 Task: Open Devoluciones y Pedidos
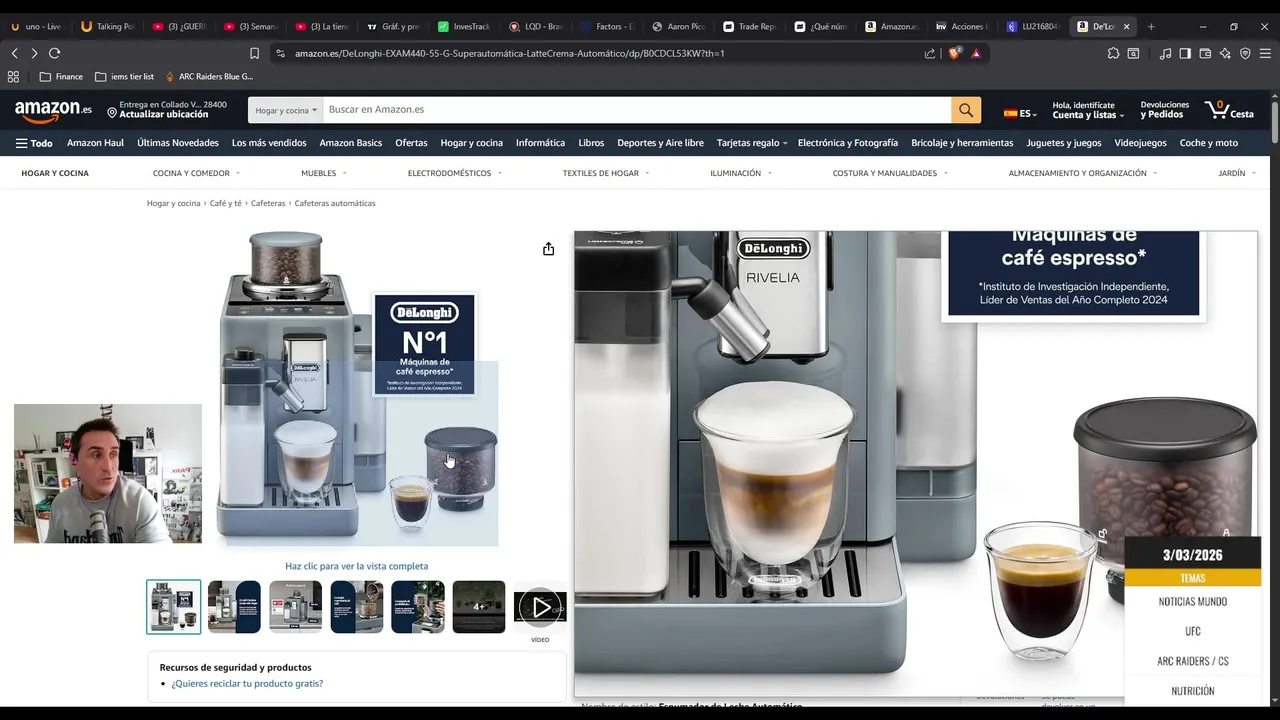coord(1165,110)
